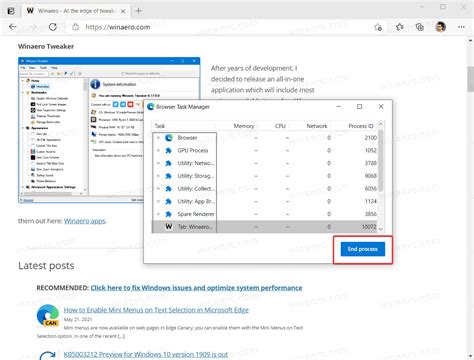474x360 pixels.
Task: Select the Winaero tab in tab strip
Action: point(75,11)
